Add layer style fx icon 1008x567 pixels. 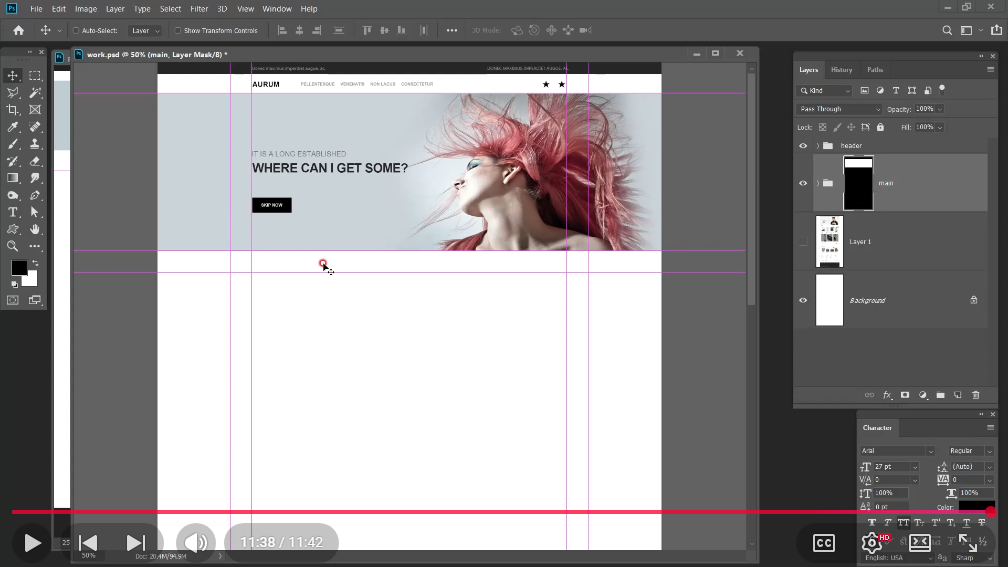click(887, 395)
